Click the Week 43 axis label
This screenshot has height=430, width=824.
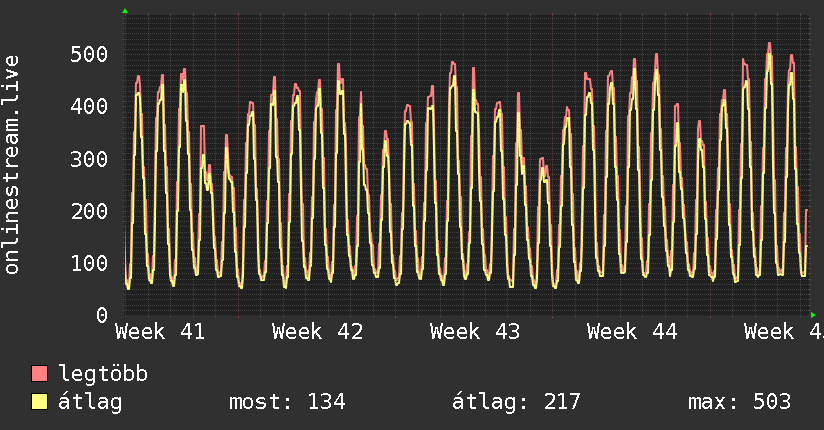tap(475, 332)
